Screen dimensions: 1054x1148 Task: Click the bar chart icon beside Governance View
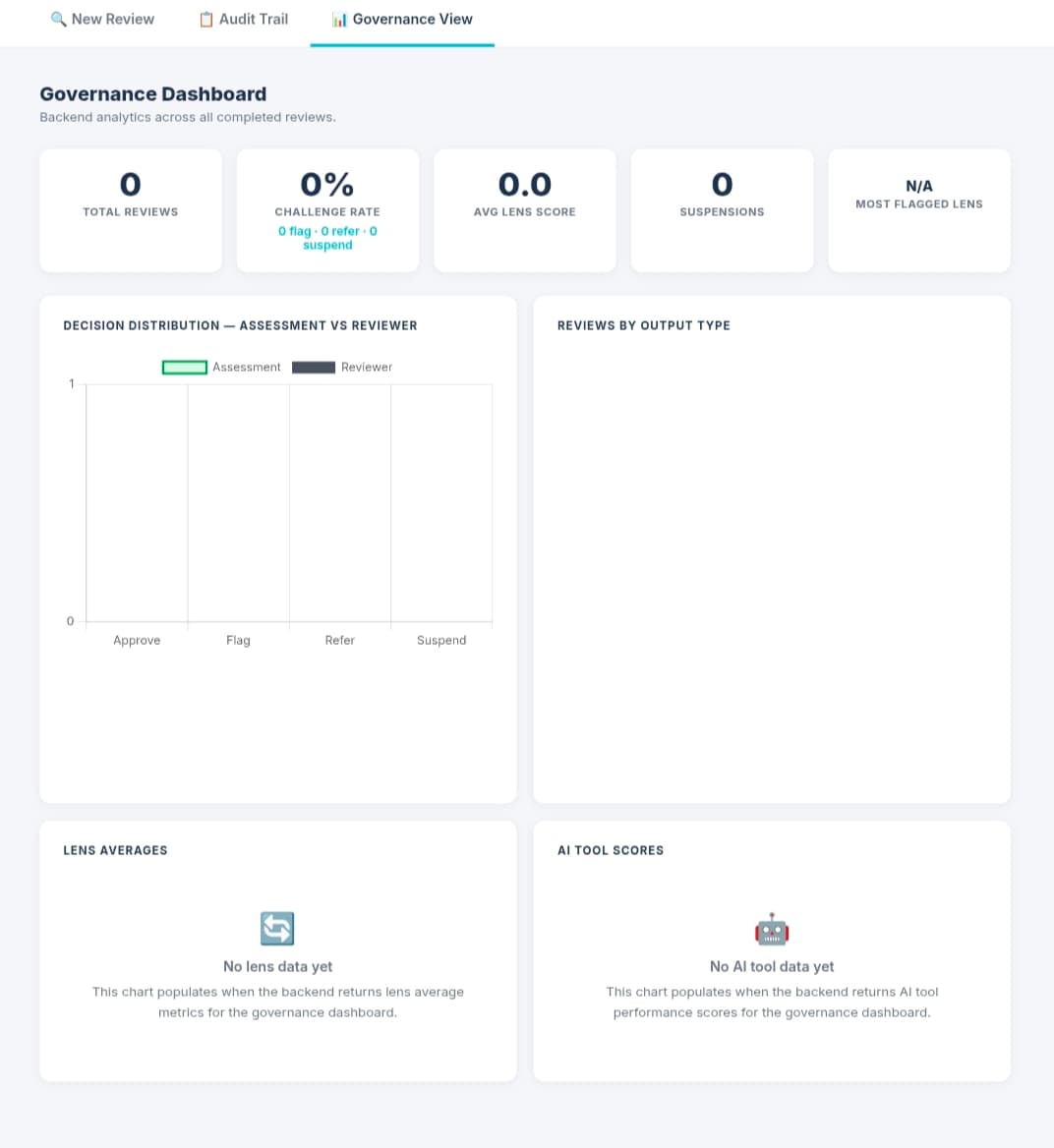339,20
